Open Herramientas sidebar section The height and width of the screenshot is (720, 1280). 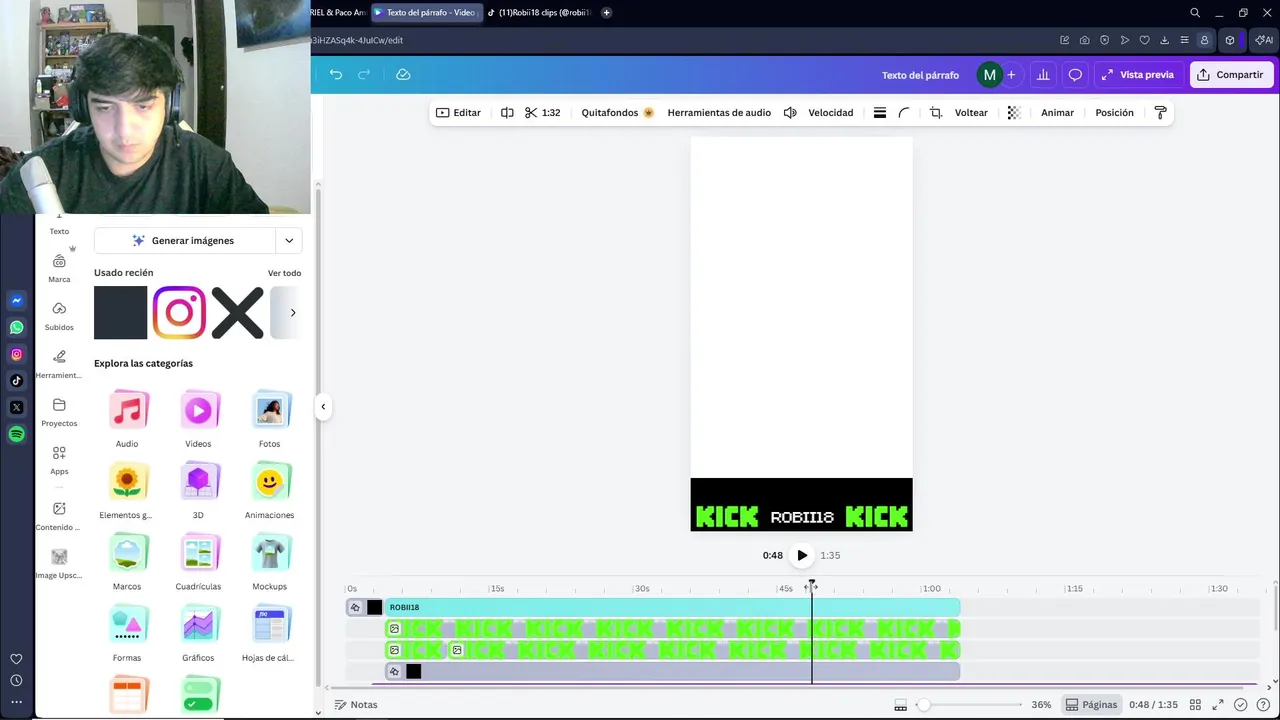(59, 364)
